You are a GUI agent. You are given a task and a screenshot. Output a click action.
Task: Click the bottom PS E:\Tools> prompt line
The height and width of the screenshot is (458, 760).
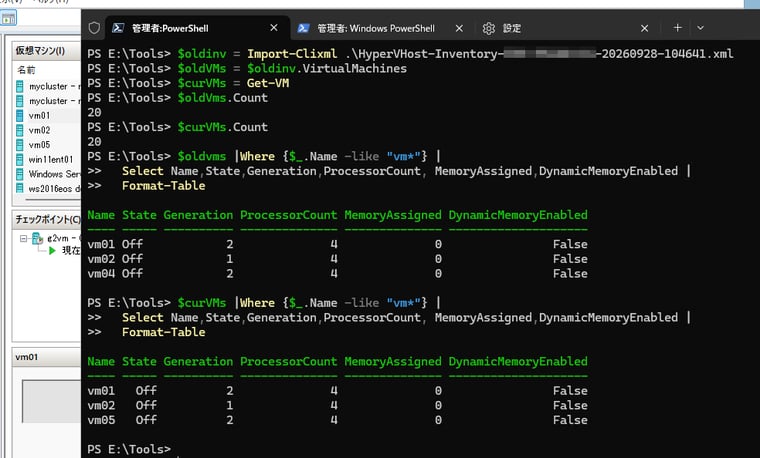[129, 449]
